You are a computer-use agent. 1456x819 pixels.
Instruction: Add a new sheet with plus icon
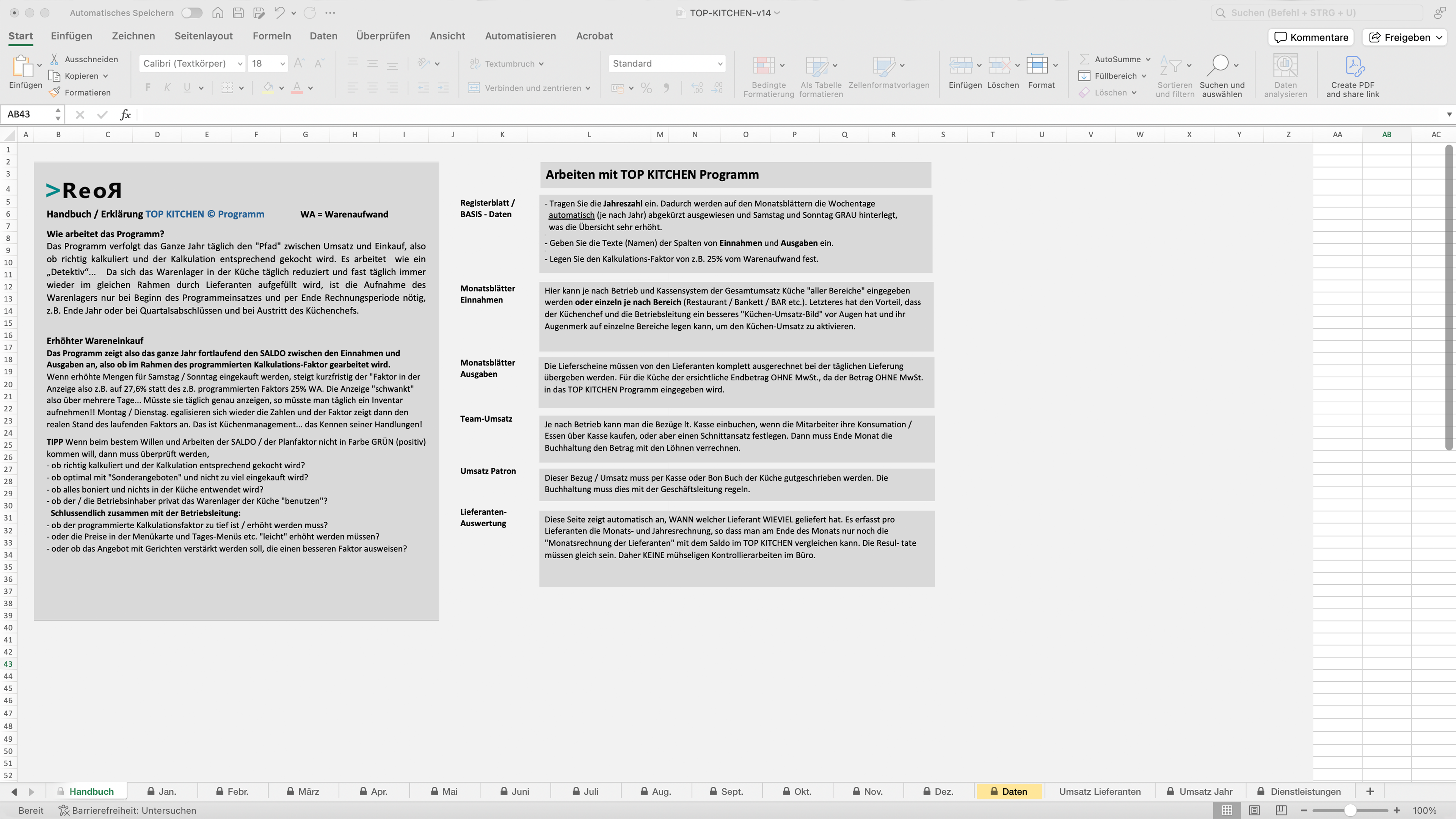(x=1370, y=791)
